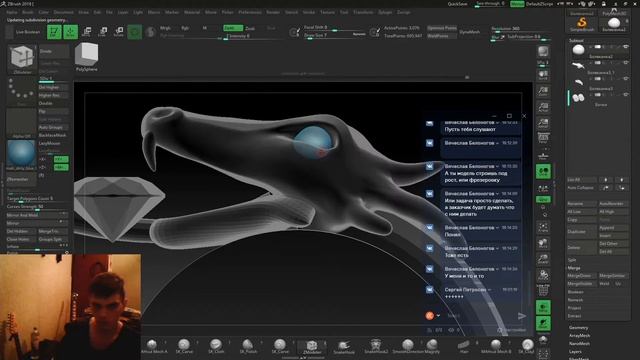Click the Scroll icon on right shelf
The image size is (640, 360).
tap(543, 76)
